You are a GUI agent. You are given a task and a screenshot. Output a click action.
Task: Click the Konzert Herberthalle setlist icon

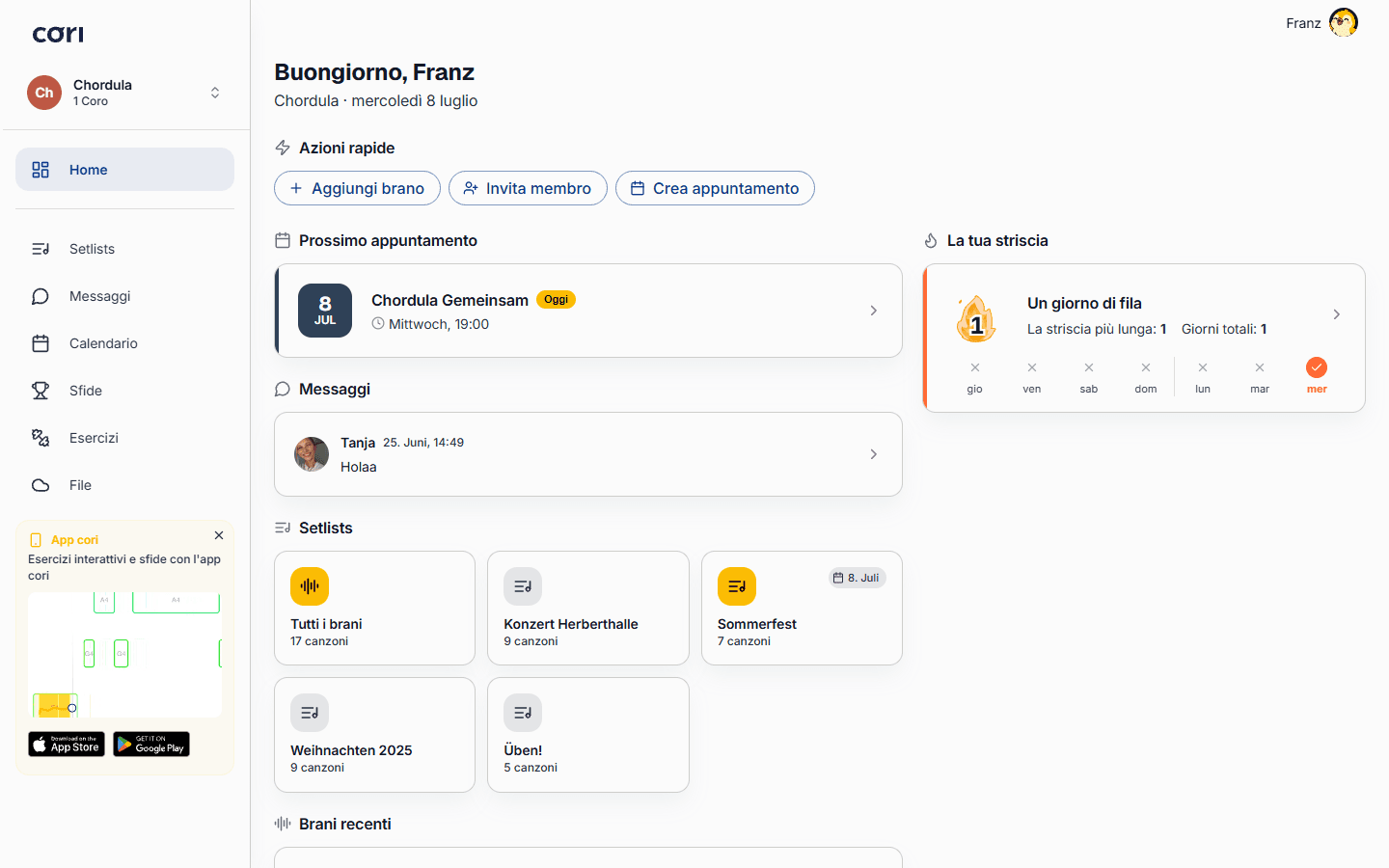523,586
